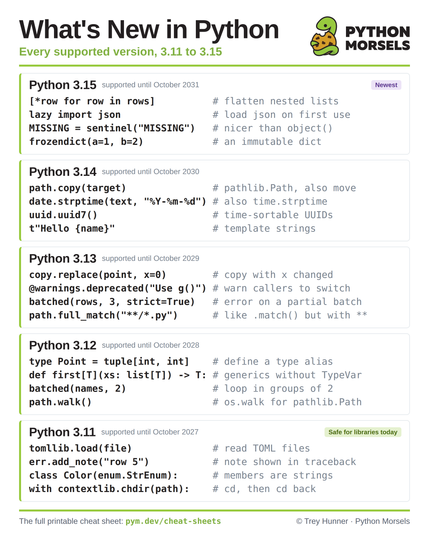Click the t"Hello {name}" code line
429x536 pixels.
coord(72,228)
